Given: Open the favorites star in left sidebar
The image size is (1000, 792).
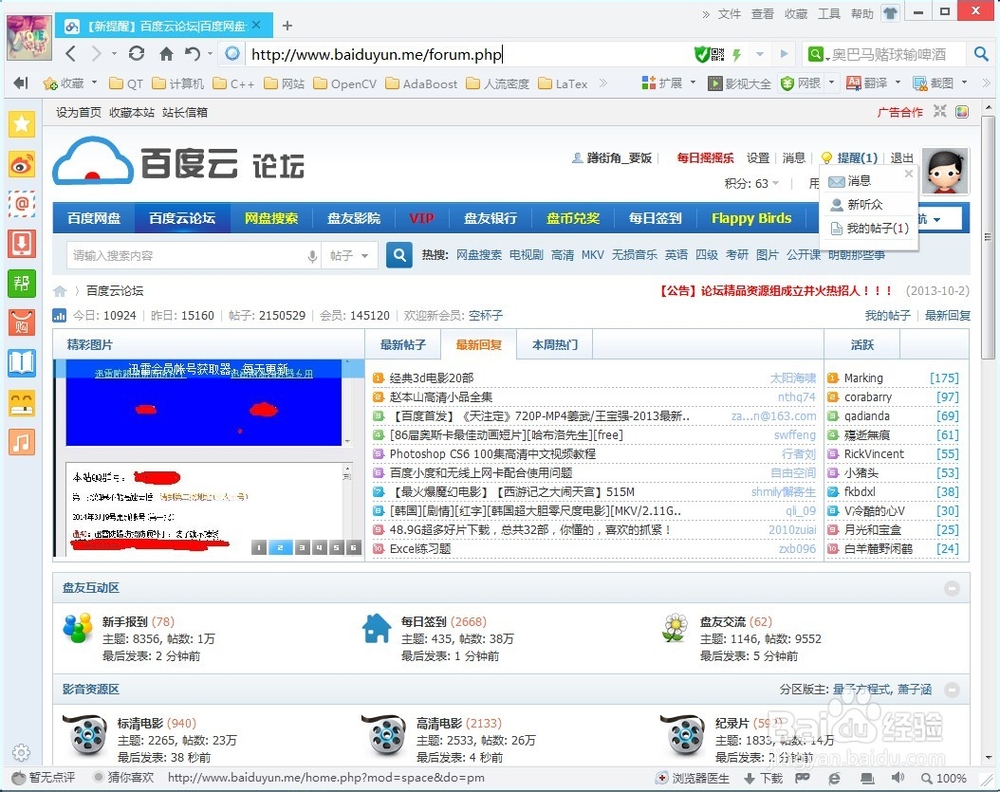Looking at the screenshot, I should (x=22, y=124).
